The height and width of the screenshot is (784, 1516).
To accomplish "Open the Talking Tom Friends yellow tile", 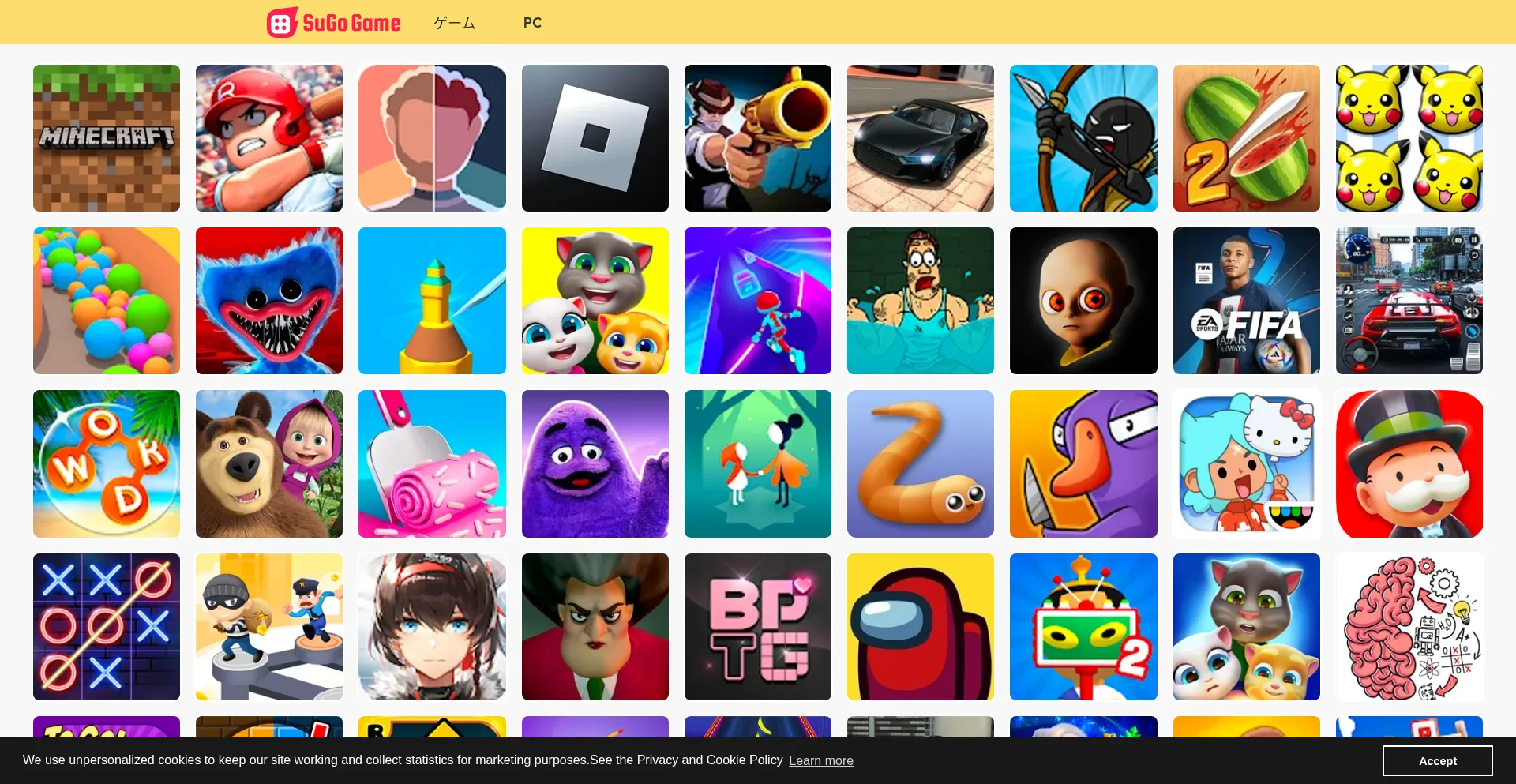I will coord(595,301).
